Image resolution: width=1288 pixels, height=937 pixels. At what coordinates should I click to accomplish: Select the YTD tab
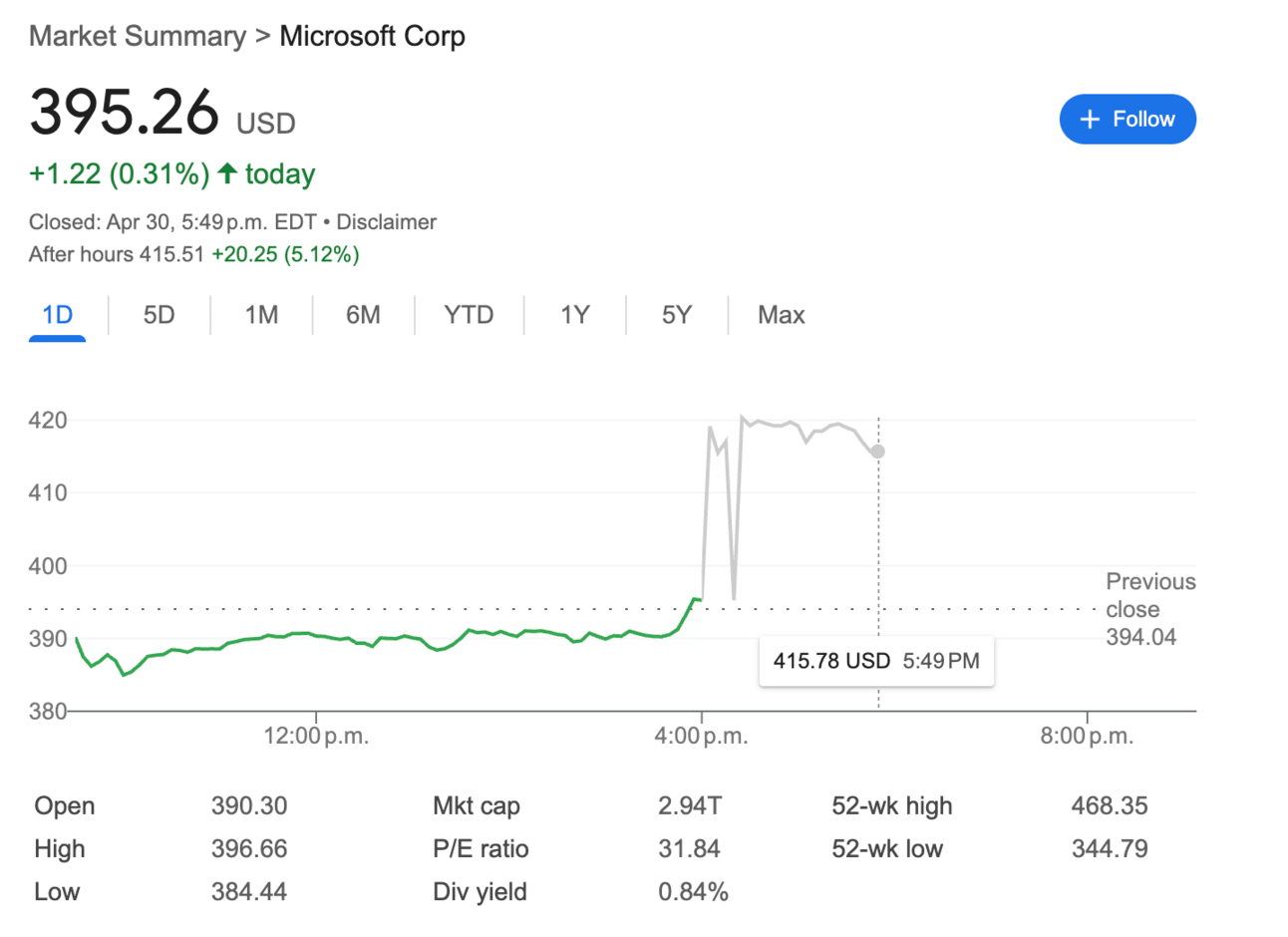(469, 315)
